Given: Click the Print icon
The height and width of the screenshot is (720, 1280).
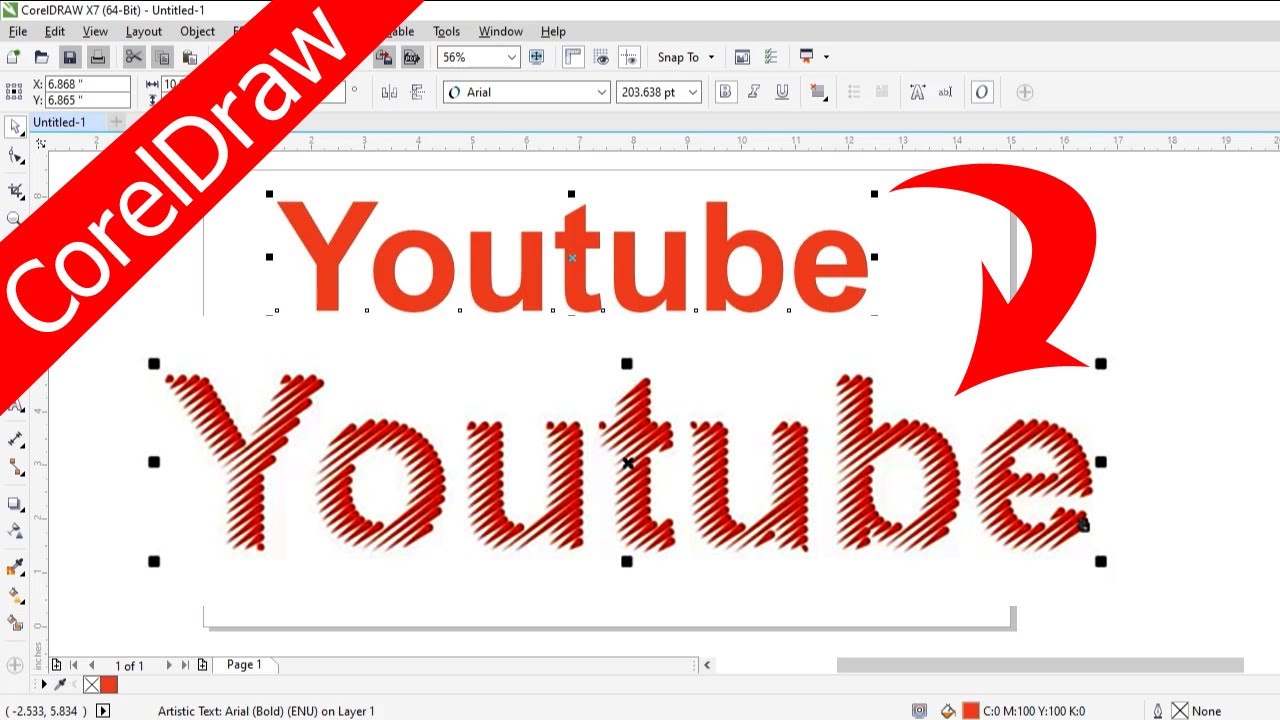Looking at the screenshot, I should point(97,57).
